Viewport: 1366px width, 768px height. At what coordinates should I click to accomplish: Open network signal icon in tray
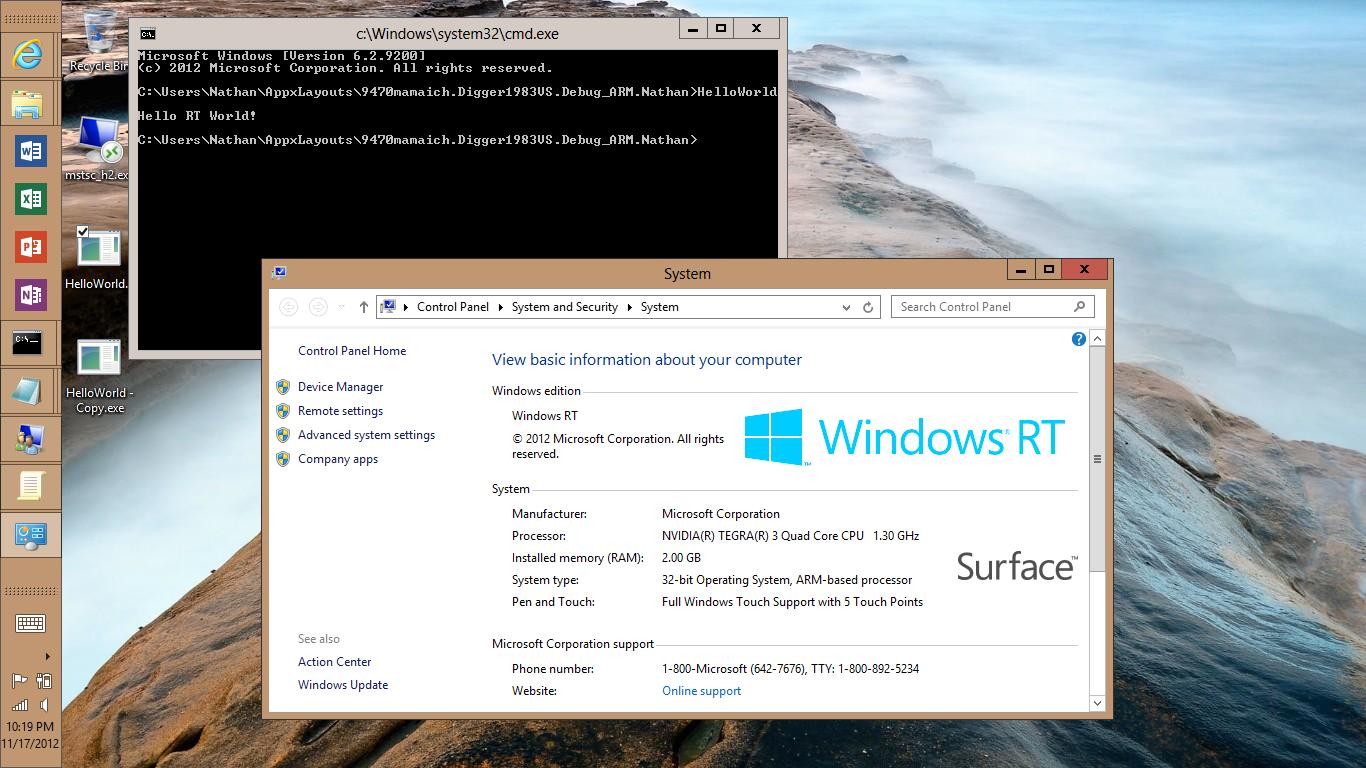19,705
